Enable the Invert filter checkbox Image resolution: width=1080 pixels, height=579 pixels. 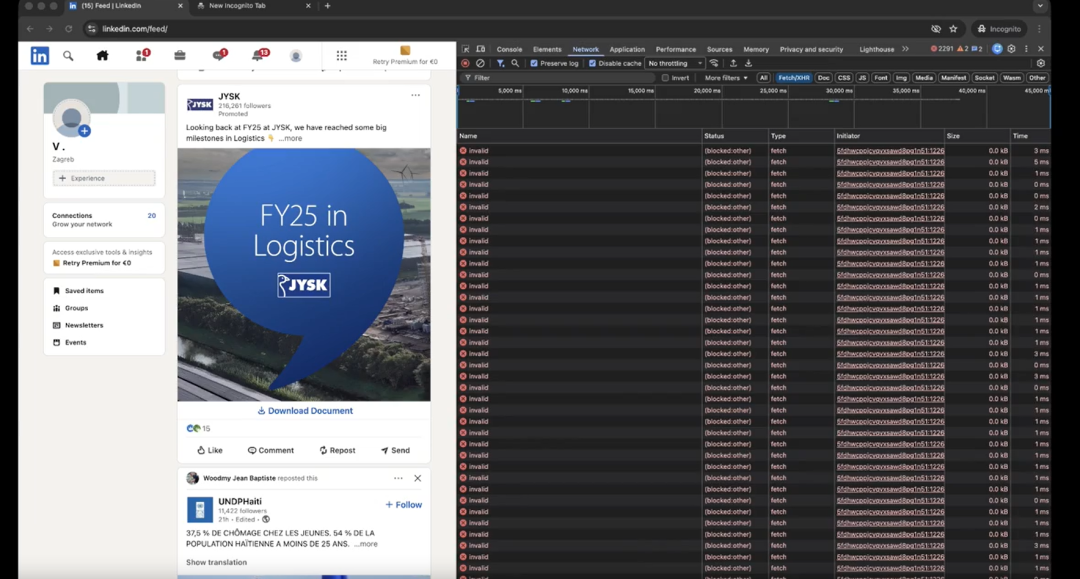665,78
